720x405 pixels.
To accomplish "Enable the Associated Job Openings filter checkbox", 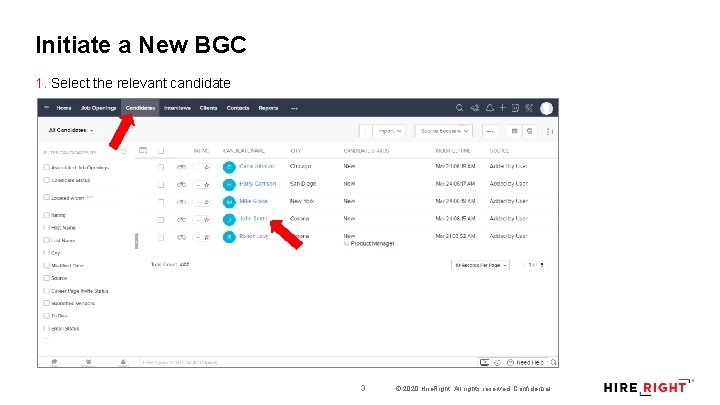I will [46, 167].
